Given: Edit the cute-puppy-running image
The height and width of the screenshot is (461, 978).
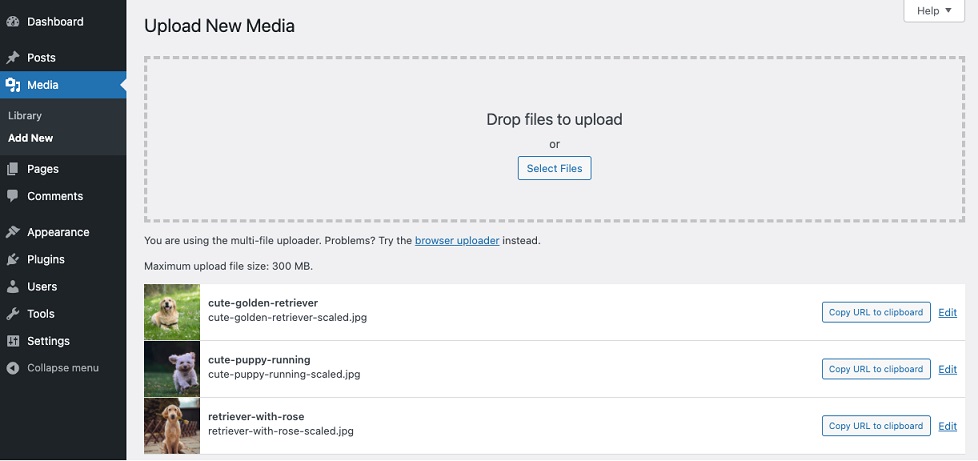Looking at the screenshot, I should (x=947, y=369).
